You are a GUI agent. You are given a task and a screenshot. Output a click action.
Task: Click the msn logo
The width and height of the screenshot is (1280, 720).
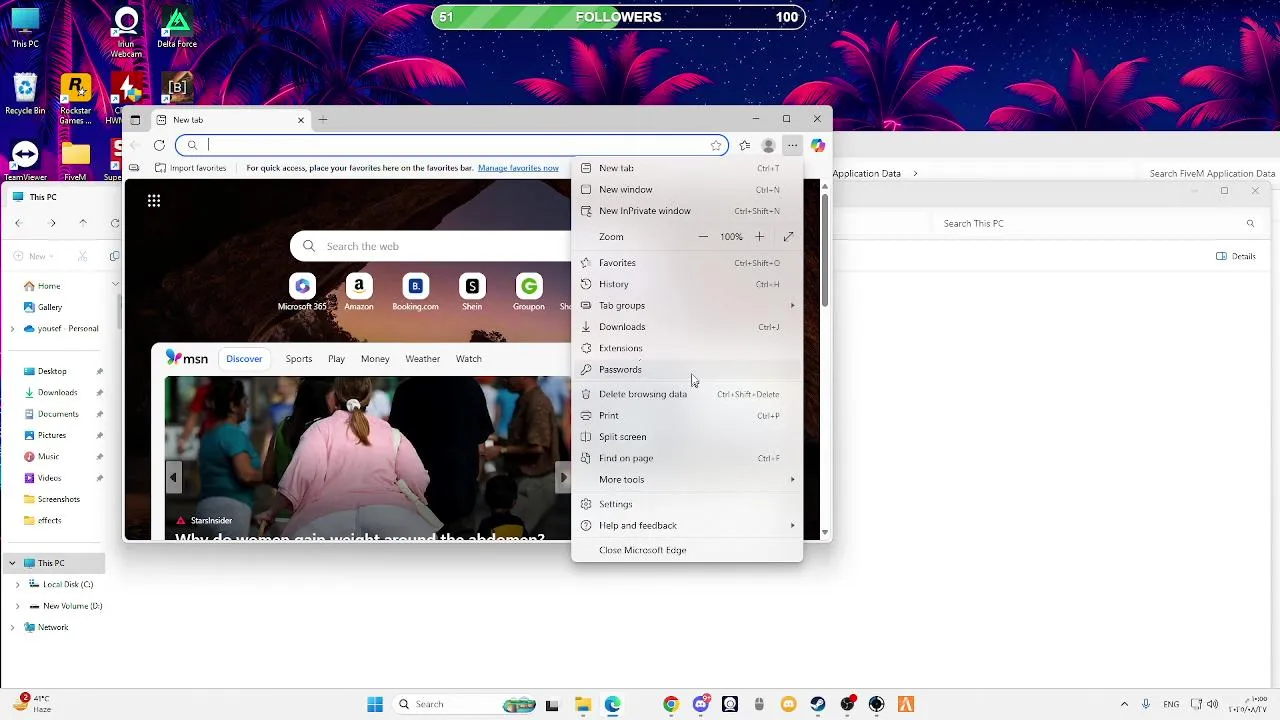click(187, 358)
